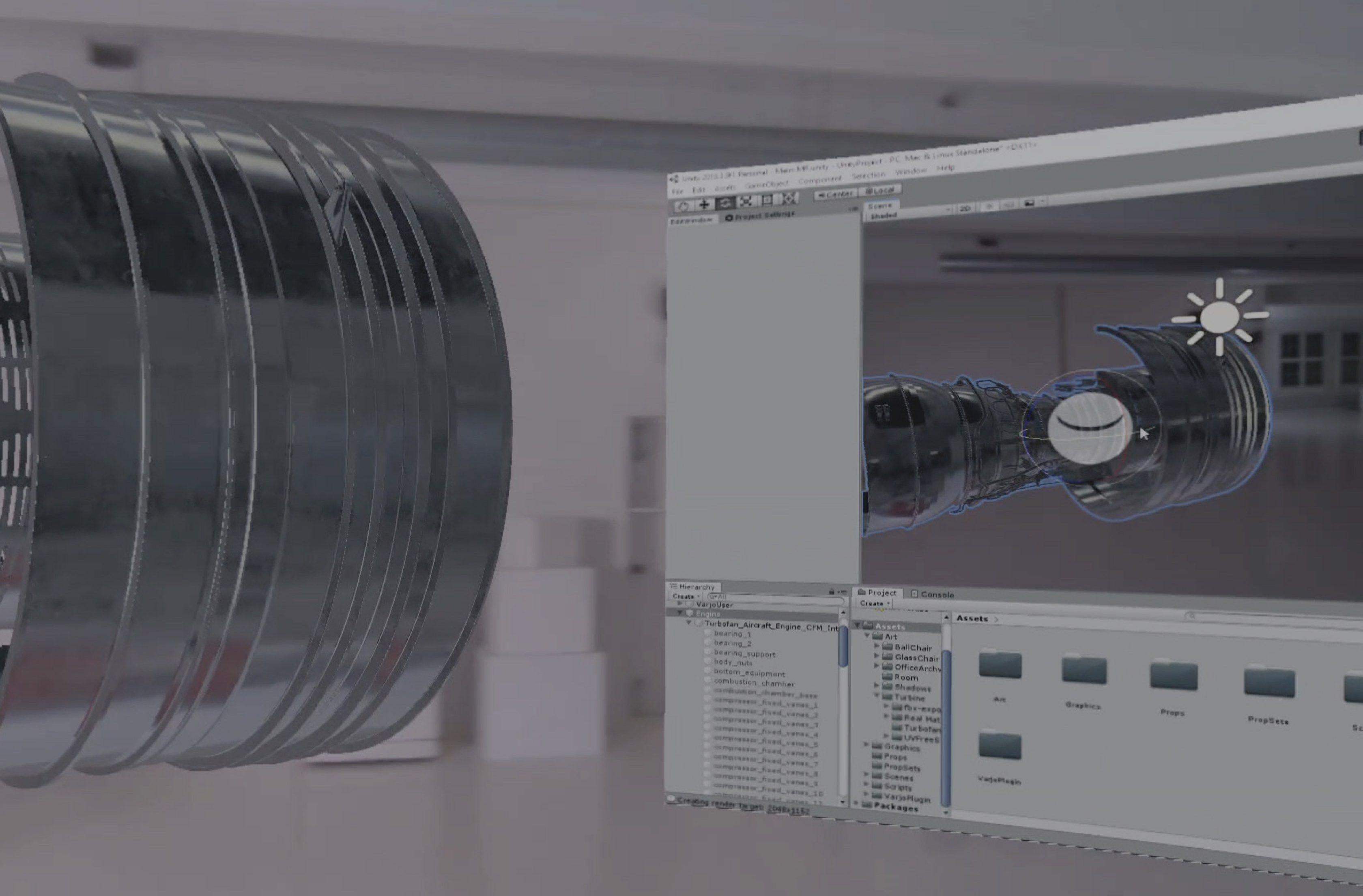Expand the VarjoUser hierarchy item
This screenshot has width=1363, height=896.
pyautogui.click(x=680, y=604)
